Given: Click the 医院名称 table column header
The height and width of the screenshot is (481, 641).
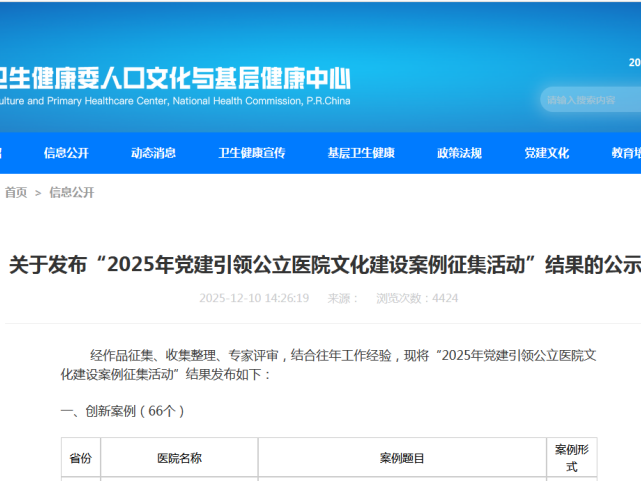Looking at the screenshot, I should click(179, 458).
